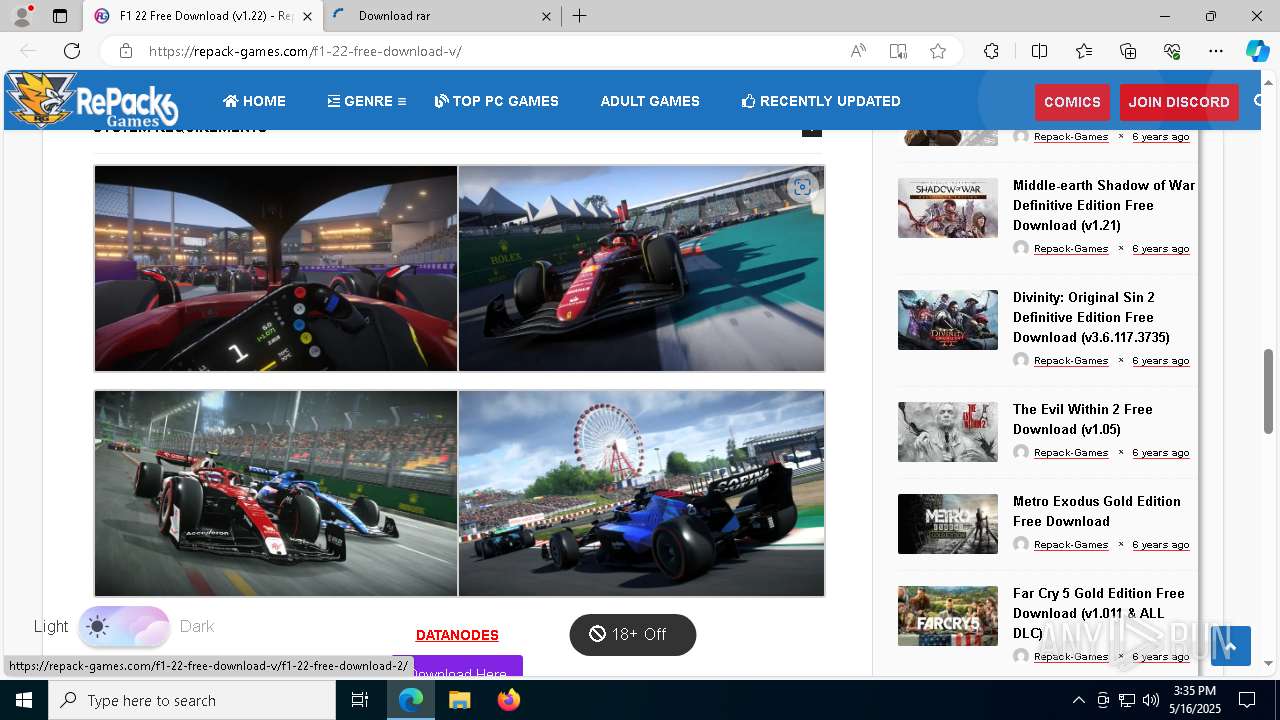Open cockpit view F1 screenshot
The image size is (1280, 720).
[x=276, y=268]
